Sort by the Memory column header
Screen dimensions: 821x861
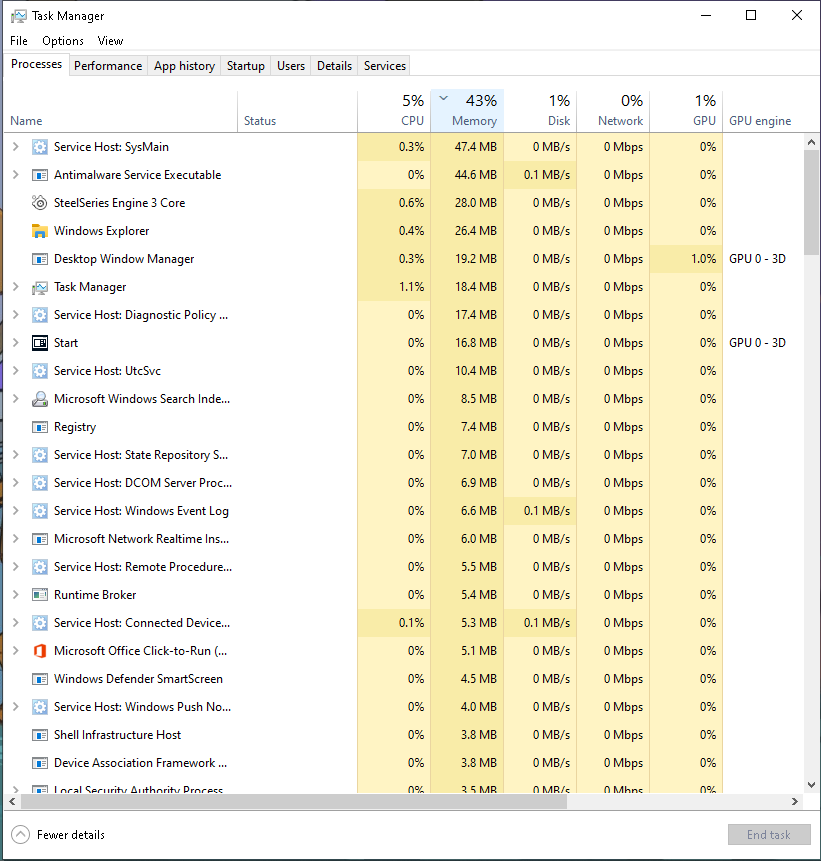[467, 111]
